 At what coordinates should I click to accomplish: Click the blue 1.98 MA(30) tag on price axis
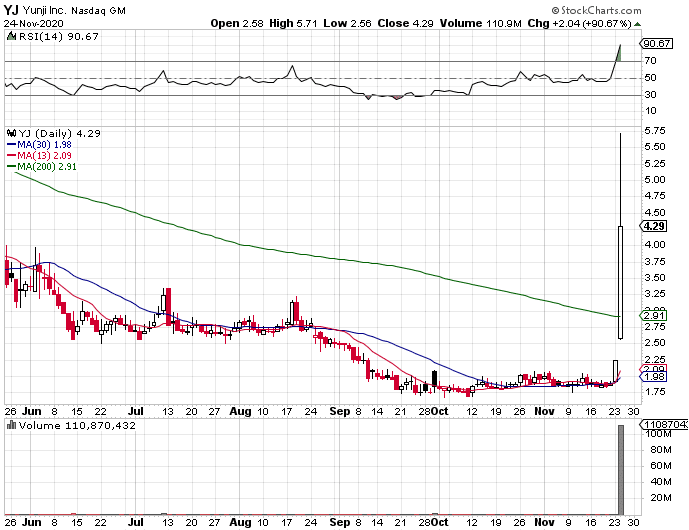[x=653, y=377]
